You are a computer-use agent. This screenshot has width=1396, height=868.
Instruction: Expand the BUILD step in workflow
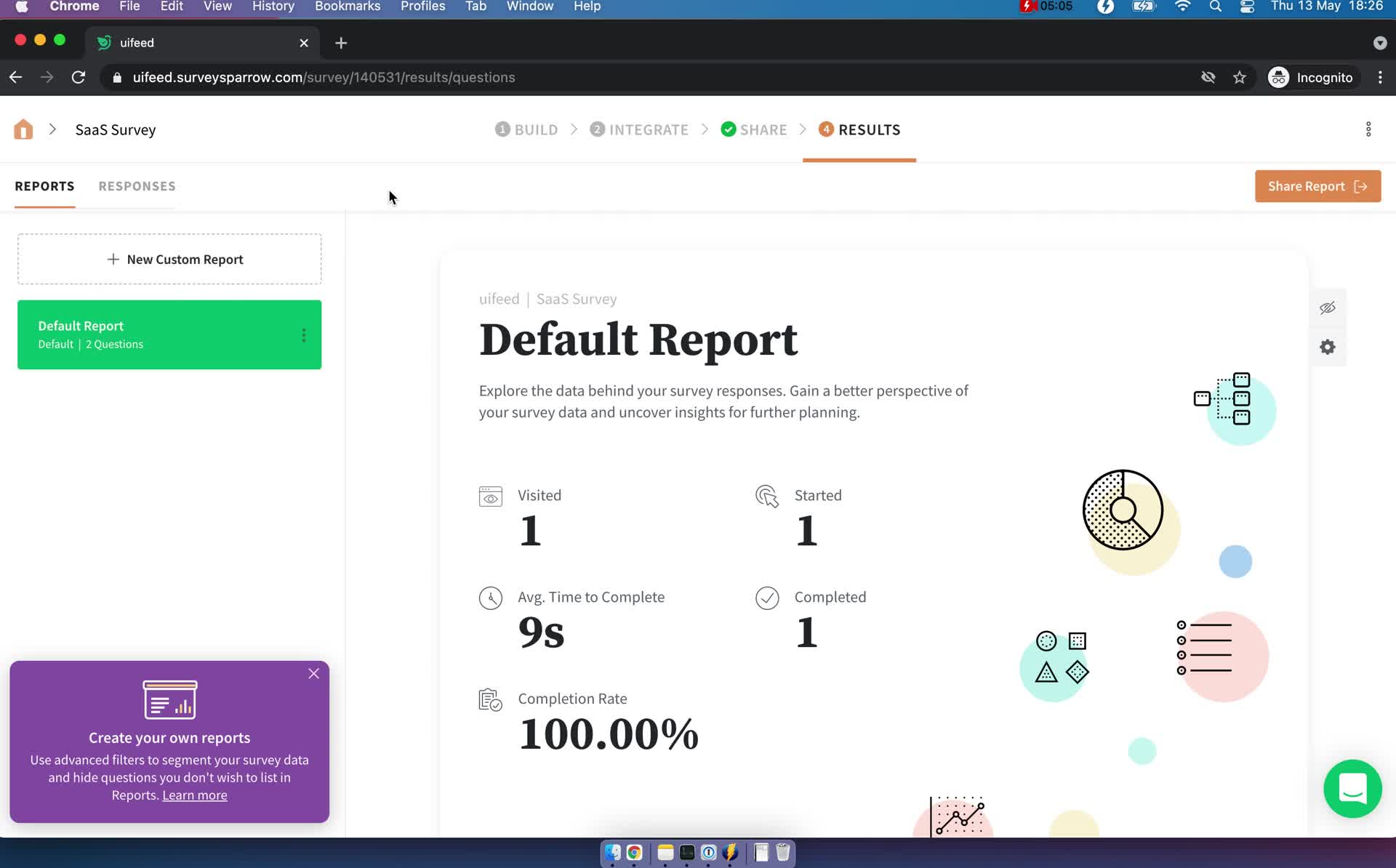(x=526, y=129)
